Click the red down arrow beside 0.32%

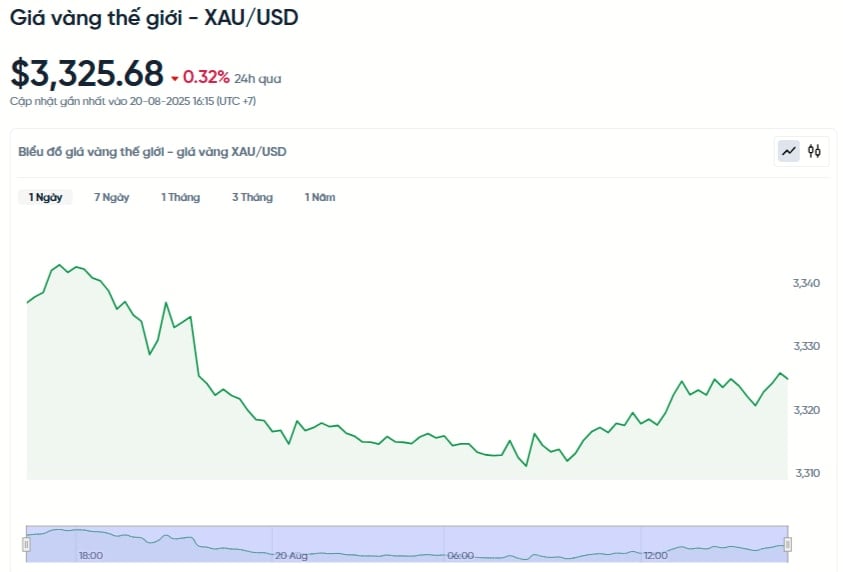pyautogui.click(x=175, y=78)
